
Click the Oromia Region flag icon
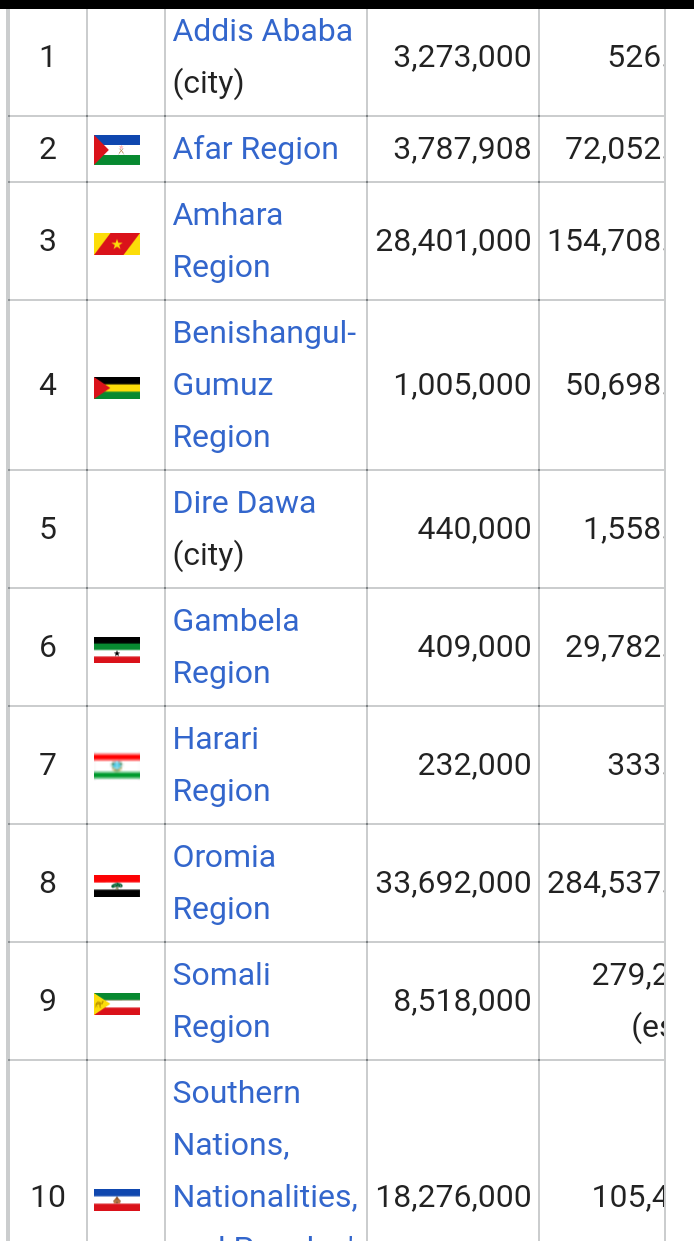click(x=117, y=884)
